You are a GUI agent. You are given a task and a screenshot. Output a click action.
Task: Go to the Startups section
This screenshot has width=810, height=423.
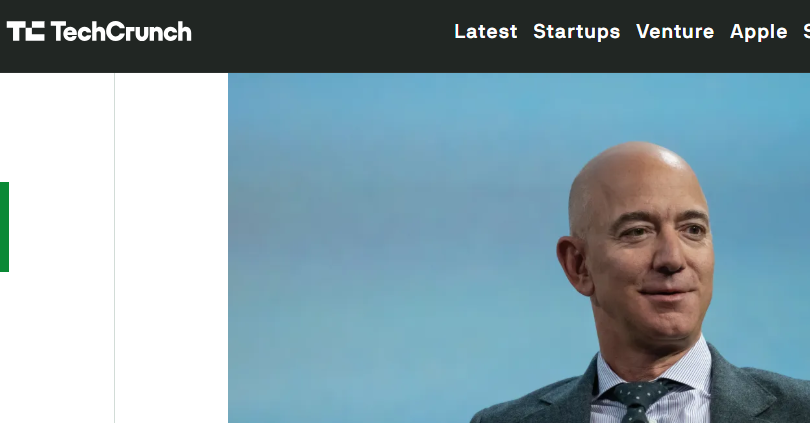[x=577, y=32]
